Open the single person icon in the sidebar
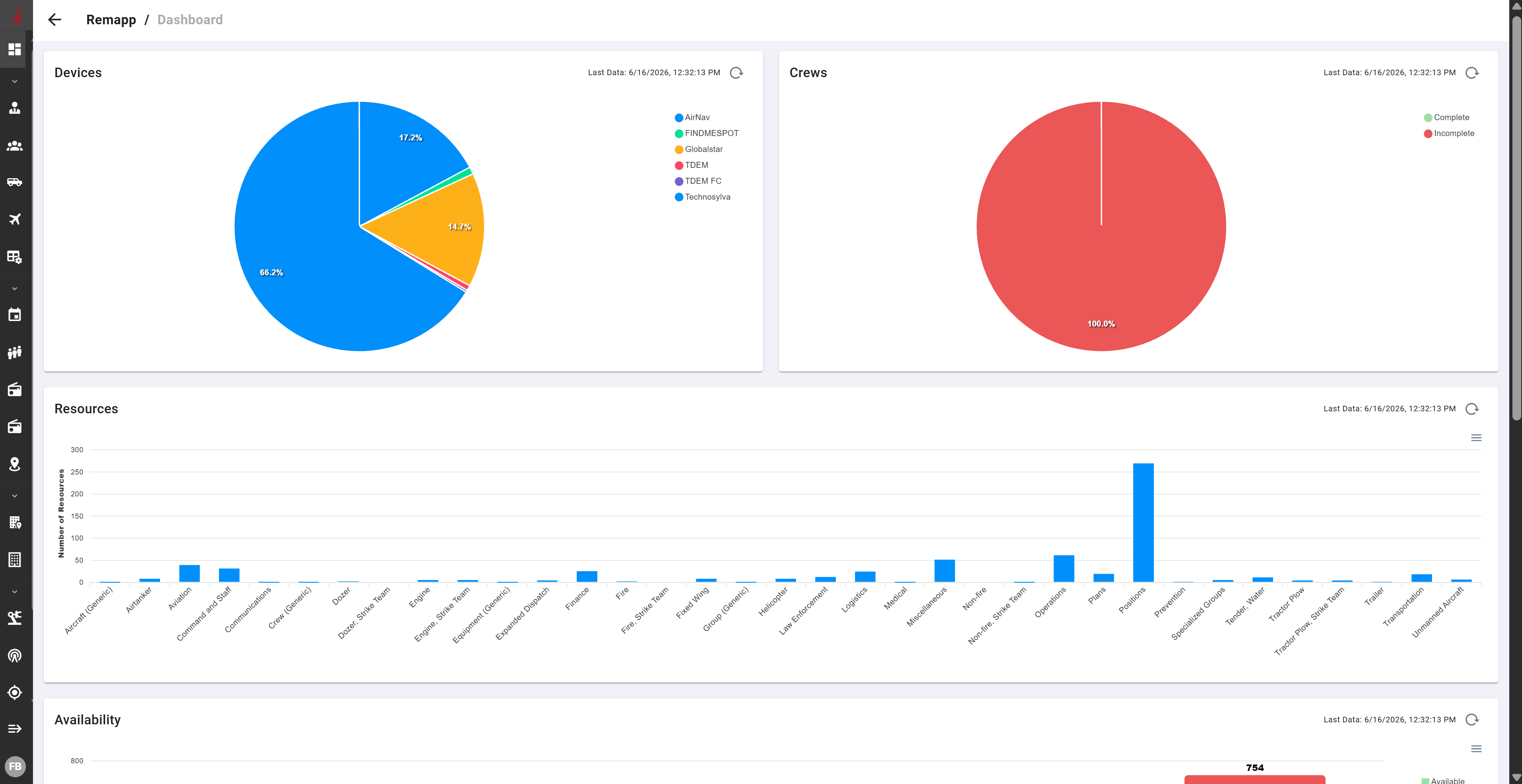 point(15,108)
